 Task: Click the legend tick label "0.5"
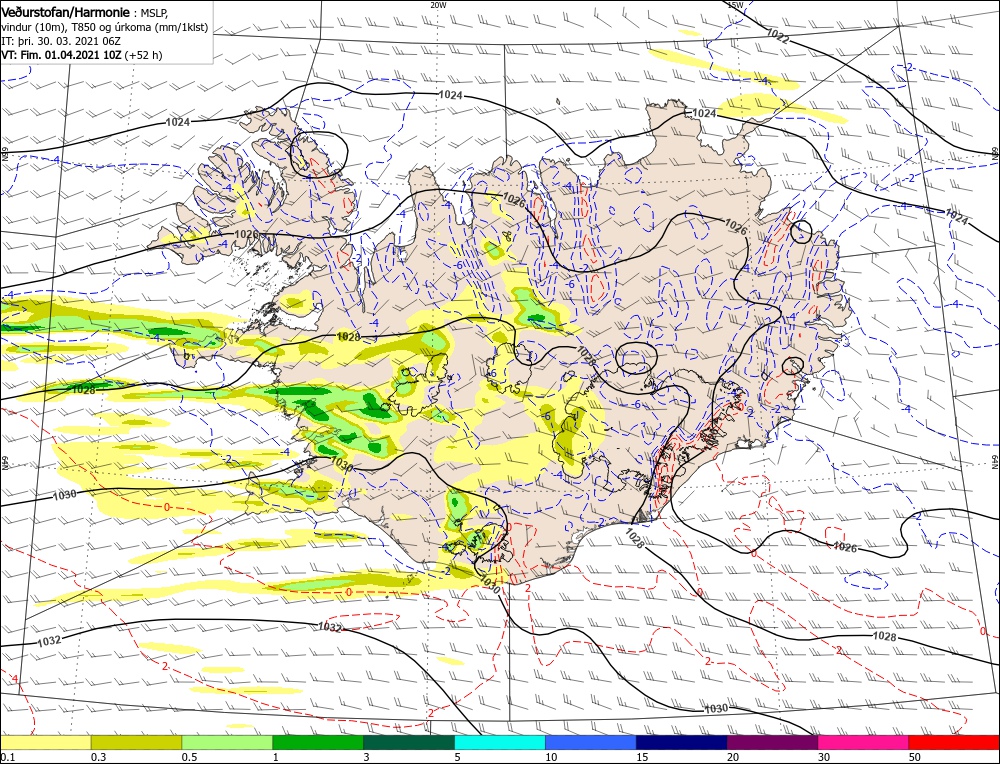189,757
